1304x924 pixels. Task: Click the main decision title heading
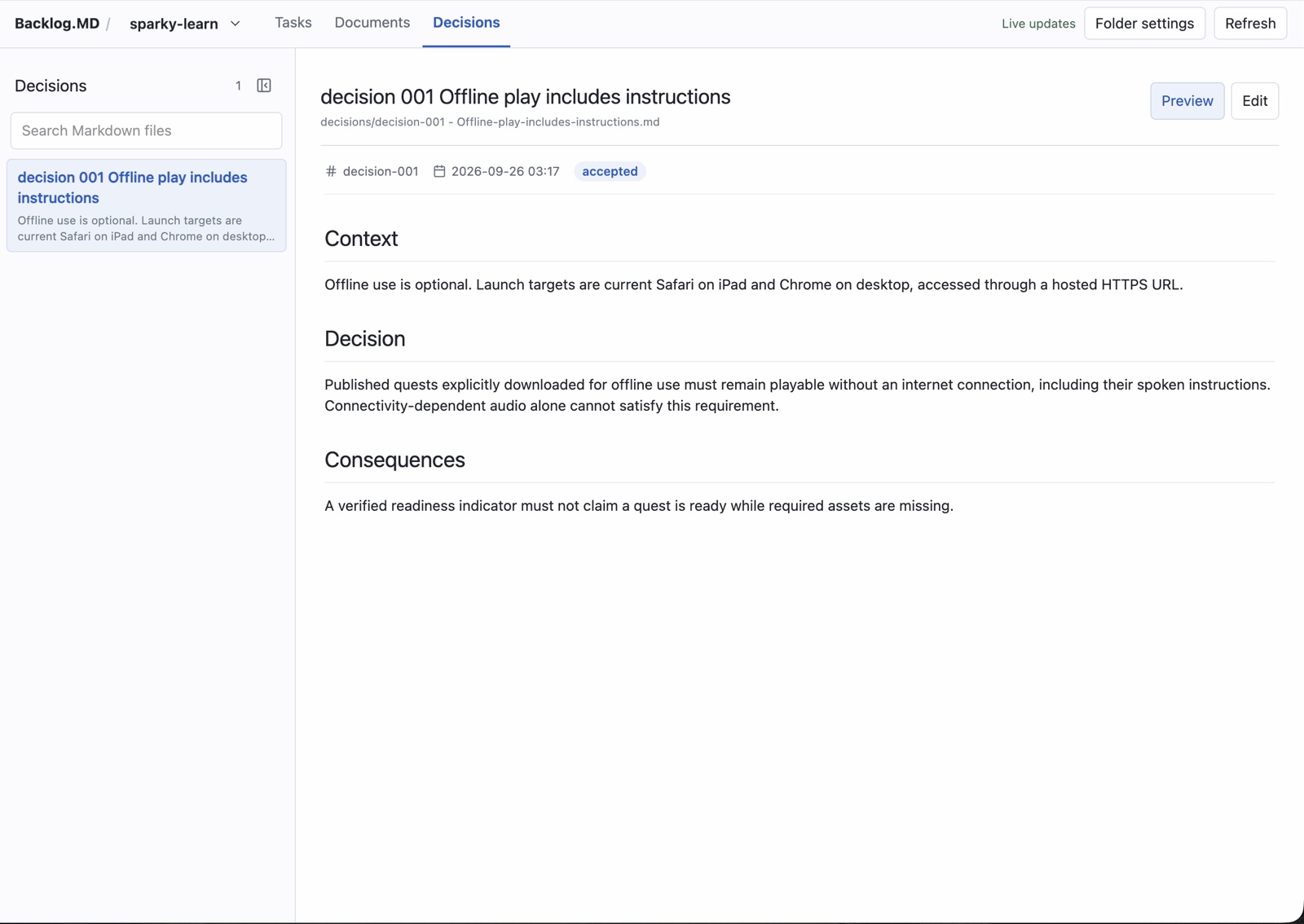pyautogui.click(x=526, y=97)
